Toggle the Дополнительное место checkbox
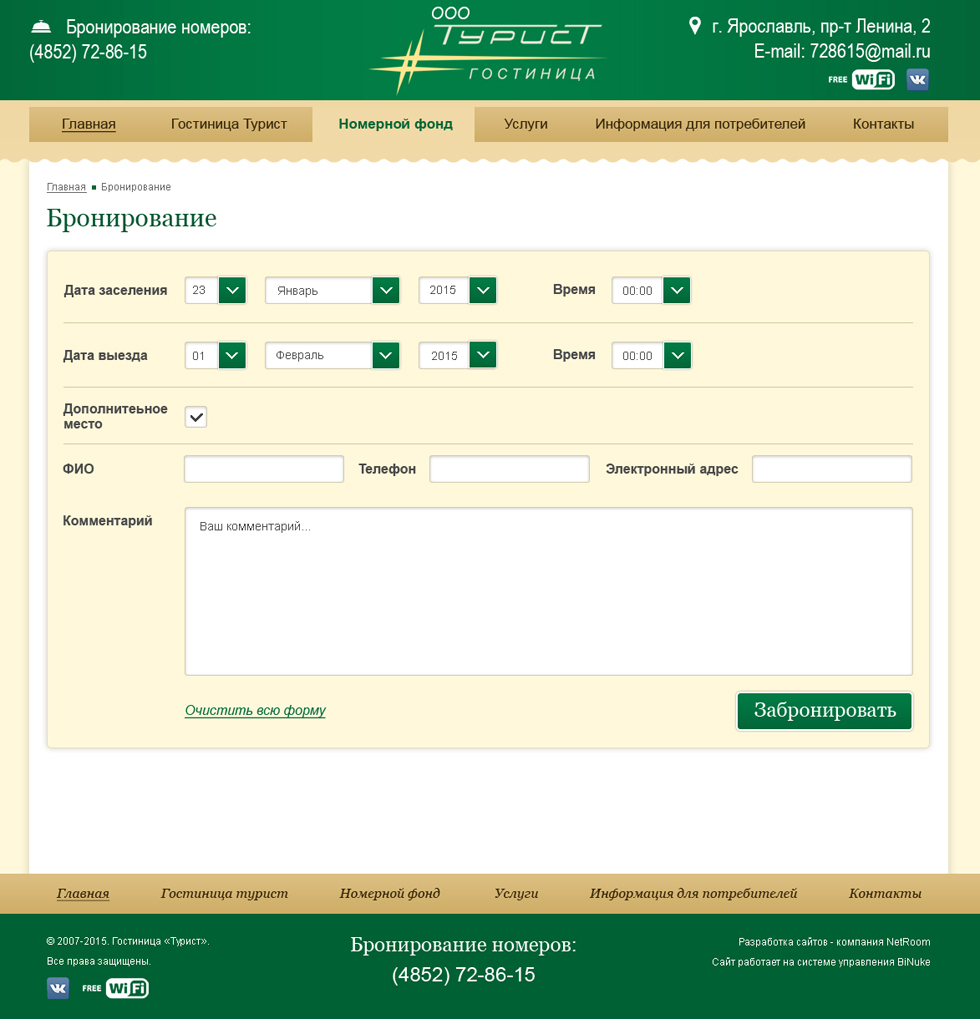 coord(196,417)
